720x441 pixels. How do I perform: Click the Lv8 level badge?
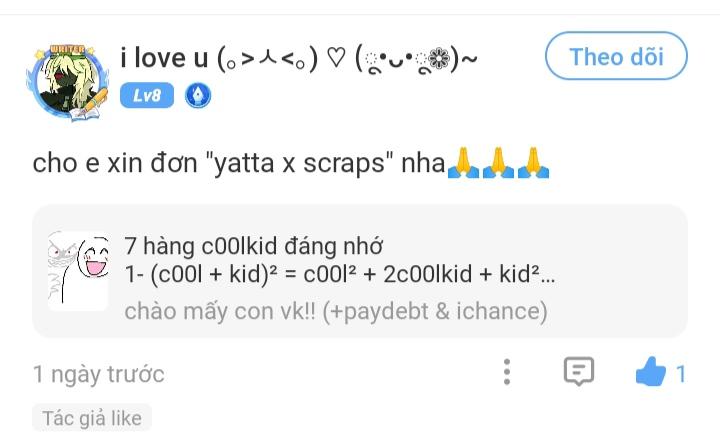click(146, 96)
